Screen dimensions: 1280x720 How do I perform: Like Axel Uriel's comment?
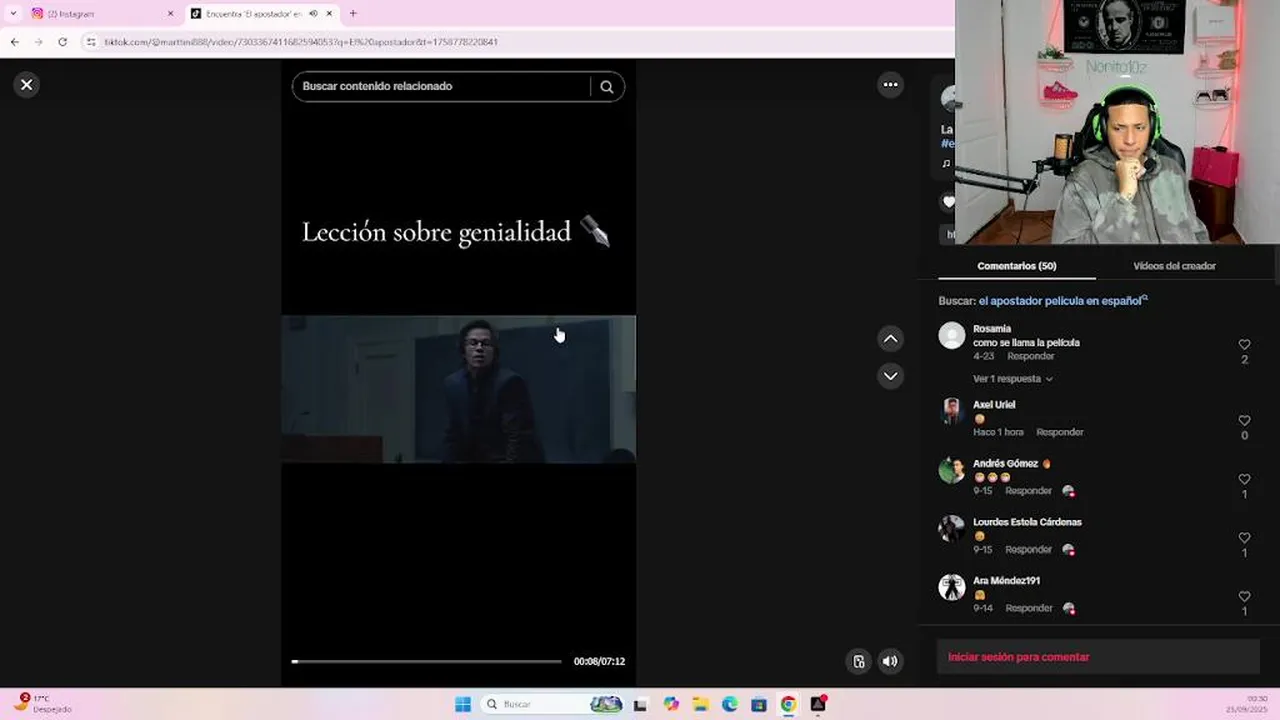(1244, 421)
